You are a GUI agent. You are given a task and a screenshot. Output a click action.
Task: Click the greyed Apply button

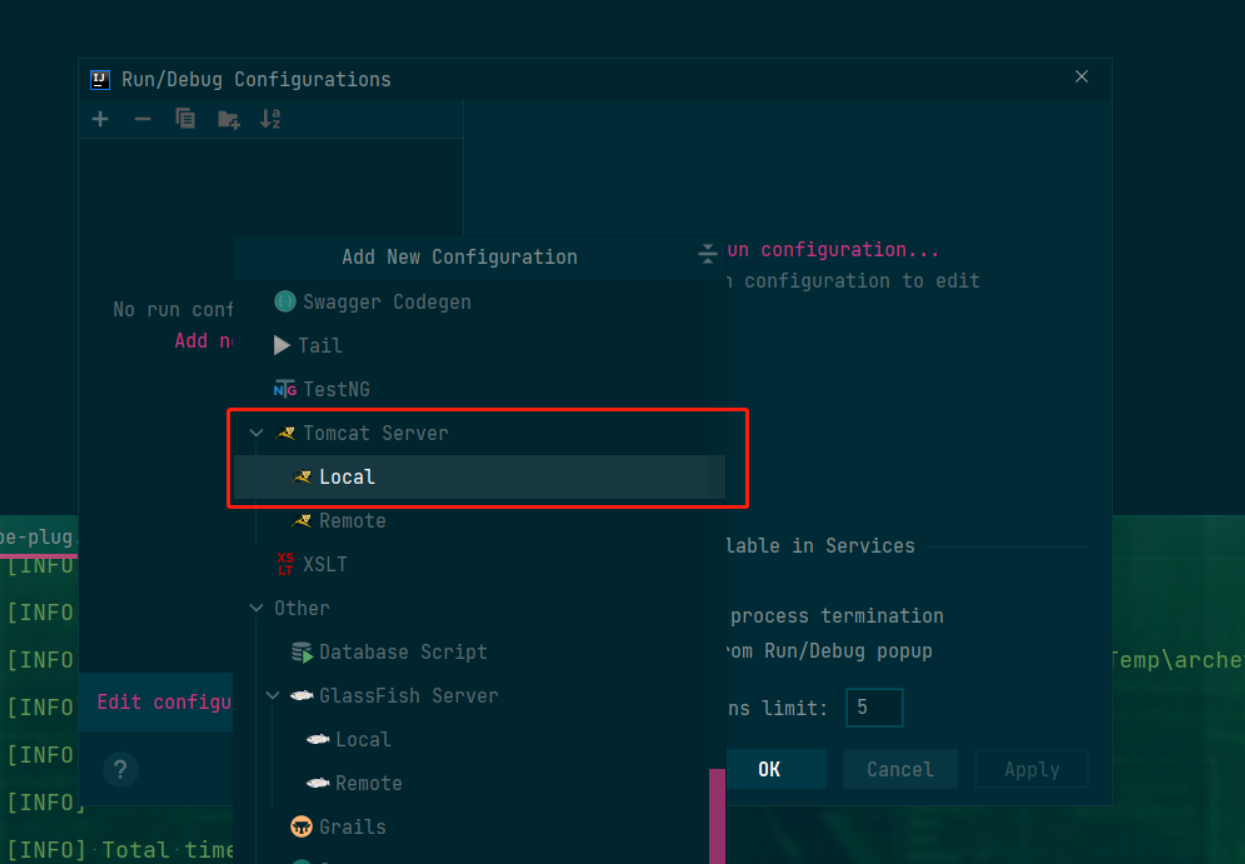1032,769
